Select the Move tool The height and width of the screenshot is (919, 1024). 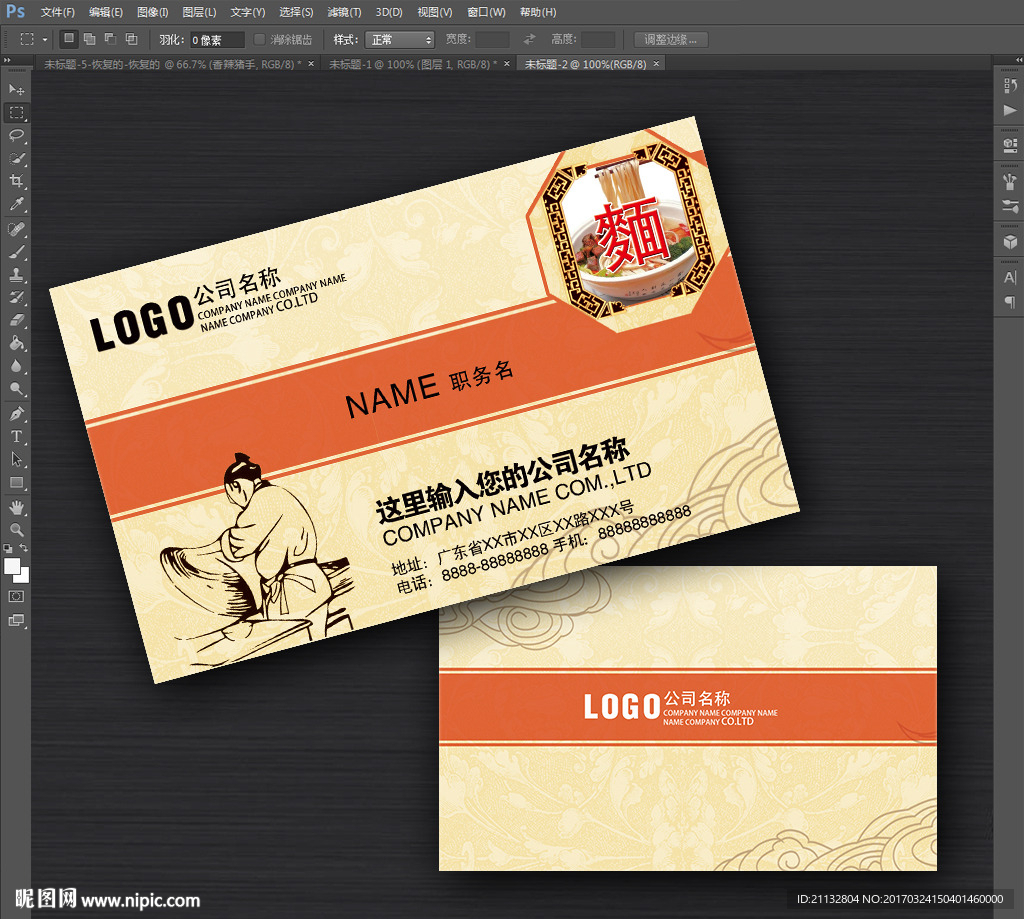tap(16, 89)
